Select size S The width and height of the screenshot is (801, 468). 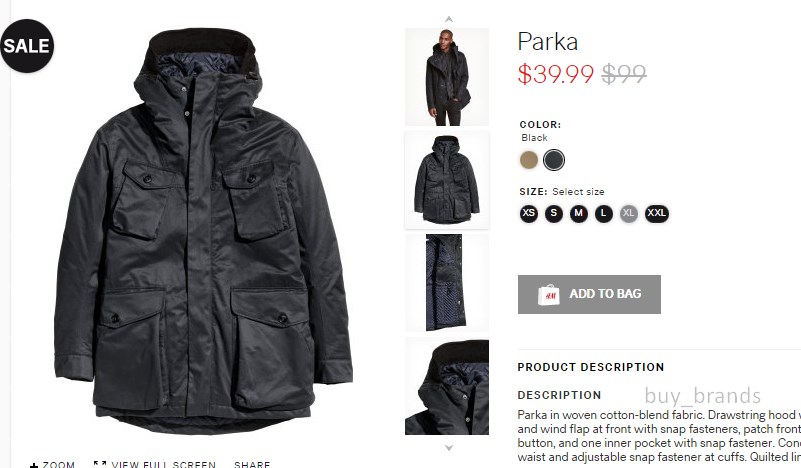click(x=554, y=213)
